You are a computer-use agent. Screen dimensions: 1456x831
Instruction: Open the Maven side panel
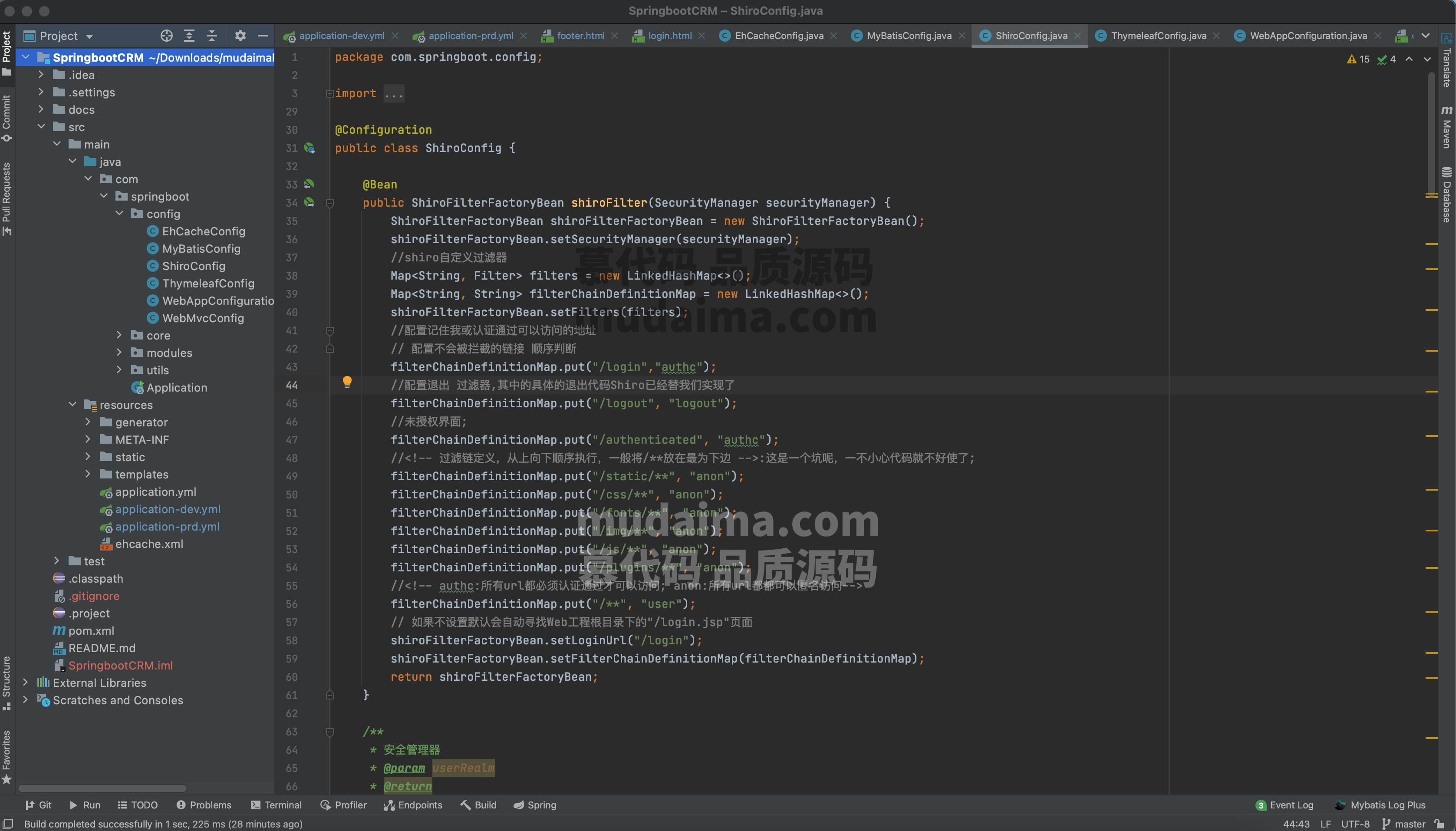(1446, 127)
